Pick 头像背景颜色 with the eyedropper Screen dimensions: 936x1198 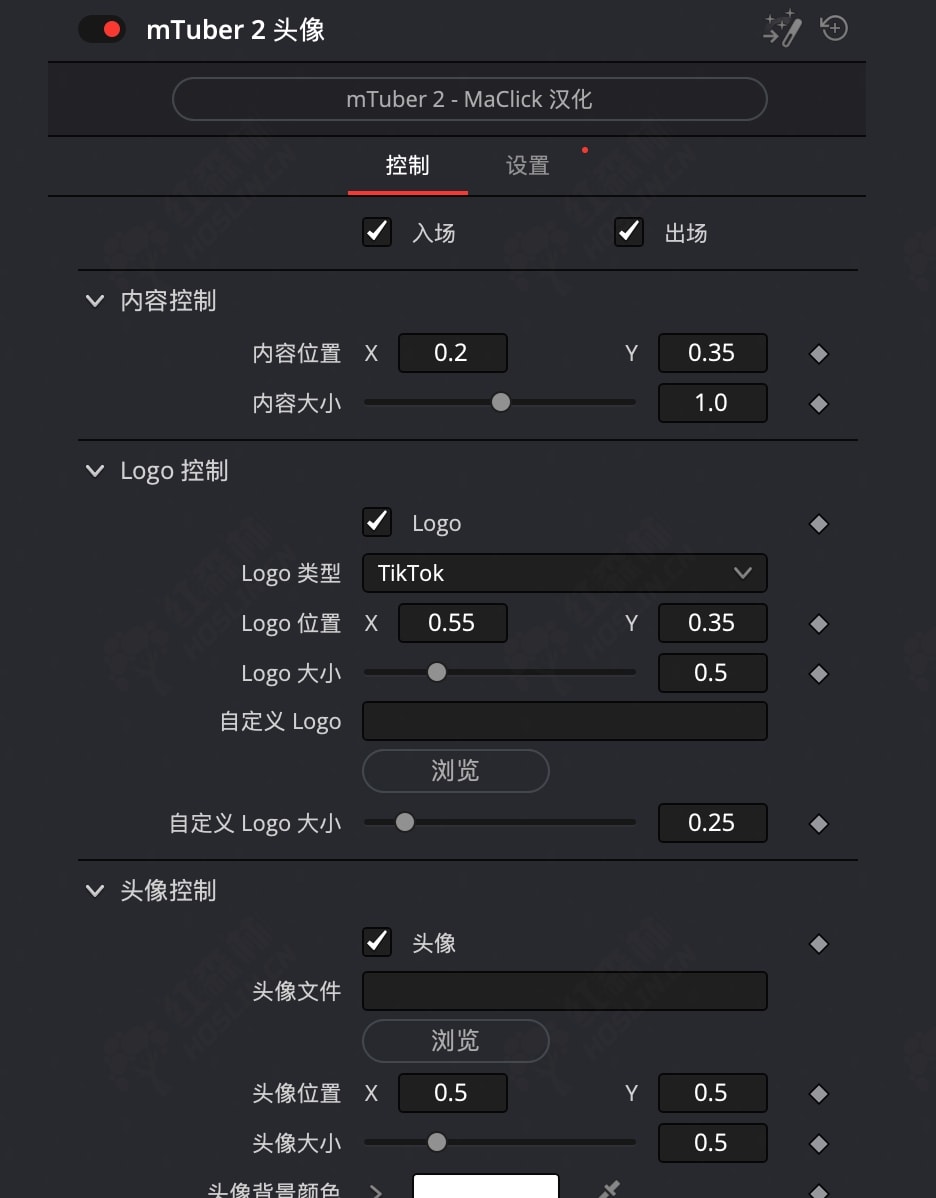pos(609,1190)
